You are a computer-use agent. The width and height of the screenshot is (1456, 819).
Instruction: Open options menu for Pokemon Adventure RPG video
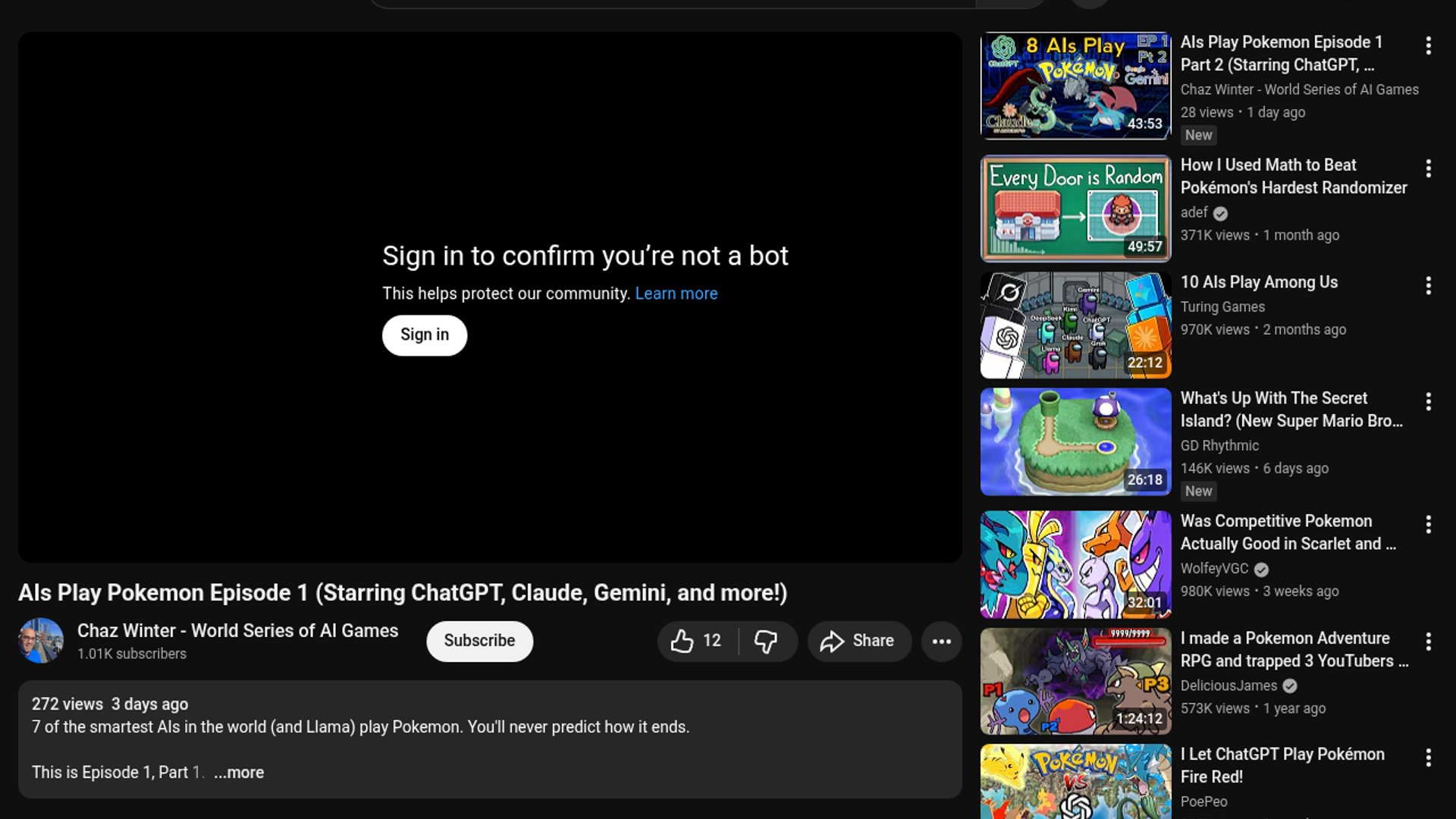pyautogui.click(x=1428, y=642)
